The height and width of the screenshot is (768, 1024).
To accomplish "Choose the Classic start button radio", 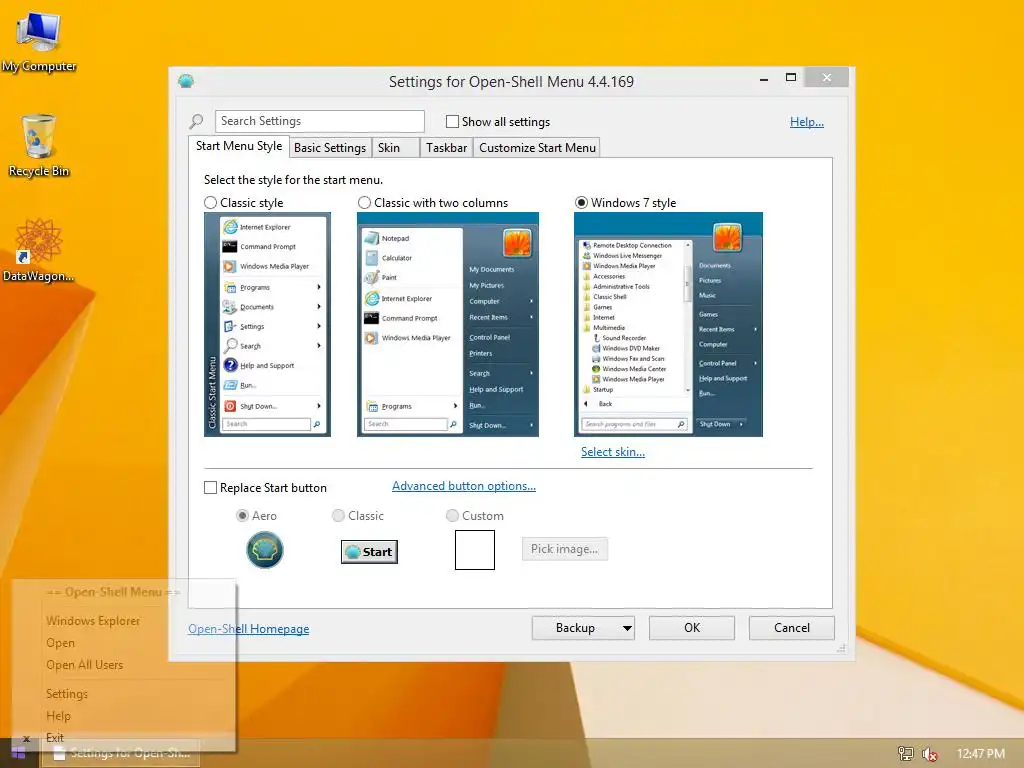I will [x=338, y=515].
